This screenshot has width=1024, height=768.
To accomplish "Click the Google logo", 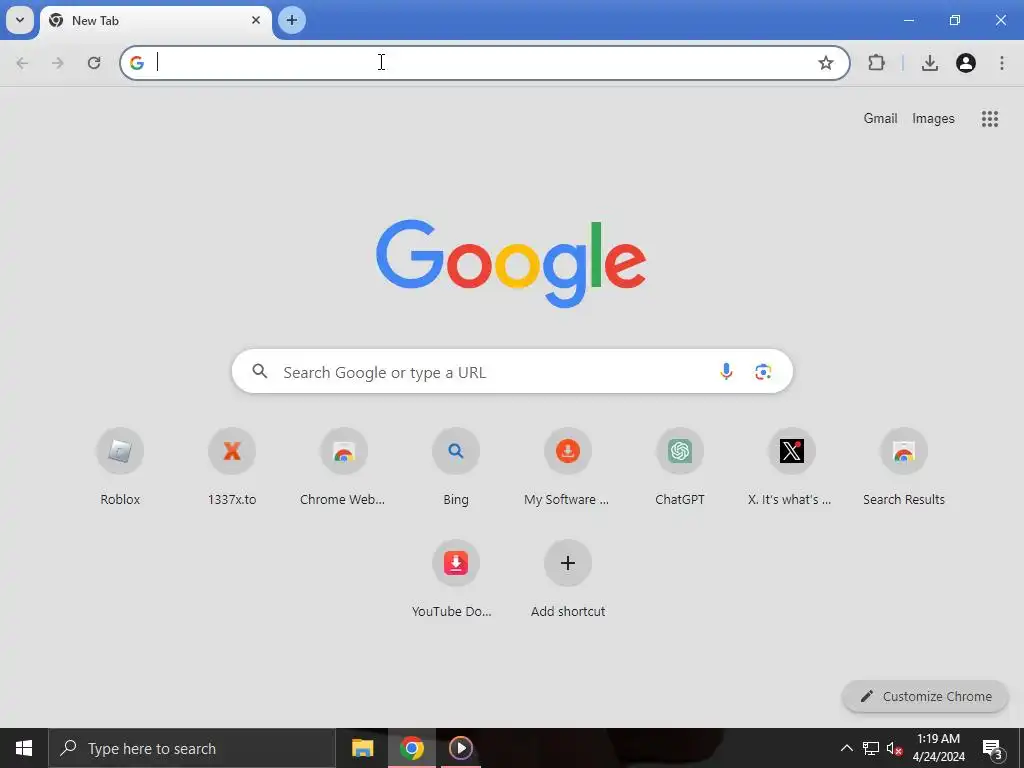I will [x=511, y=263].
